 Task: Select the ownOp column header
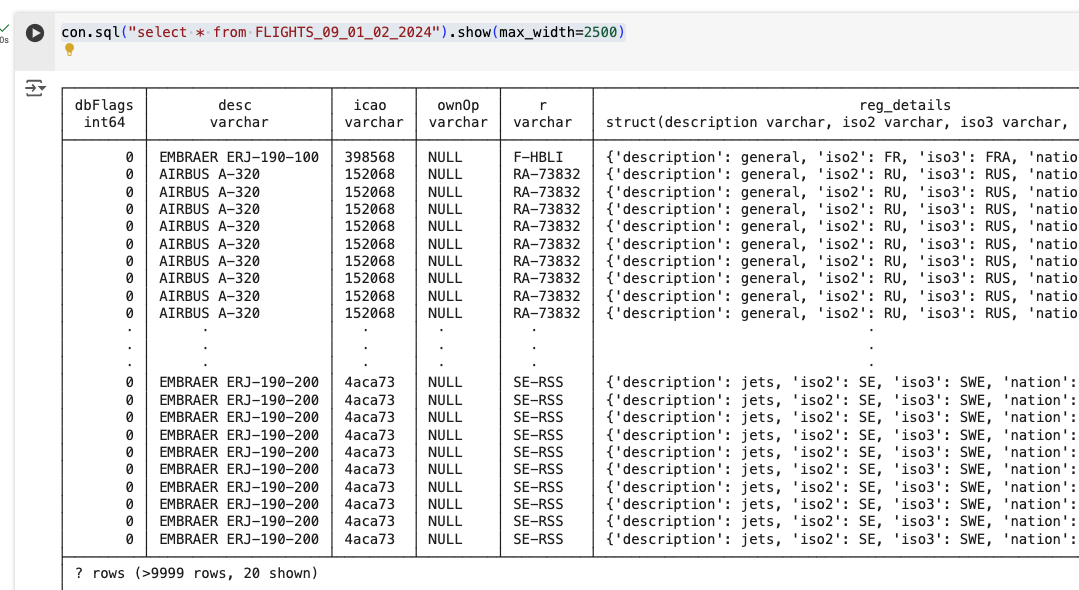pos(458,105)
